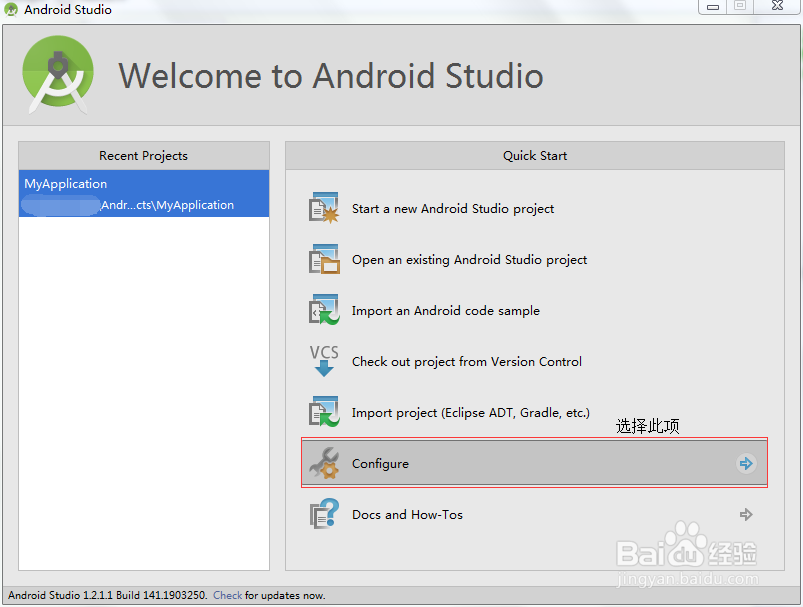This screenshot has height=607, width=803.
Task: Expand Docs and How-Tos gray arrow
Action: (746, 514)
